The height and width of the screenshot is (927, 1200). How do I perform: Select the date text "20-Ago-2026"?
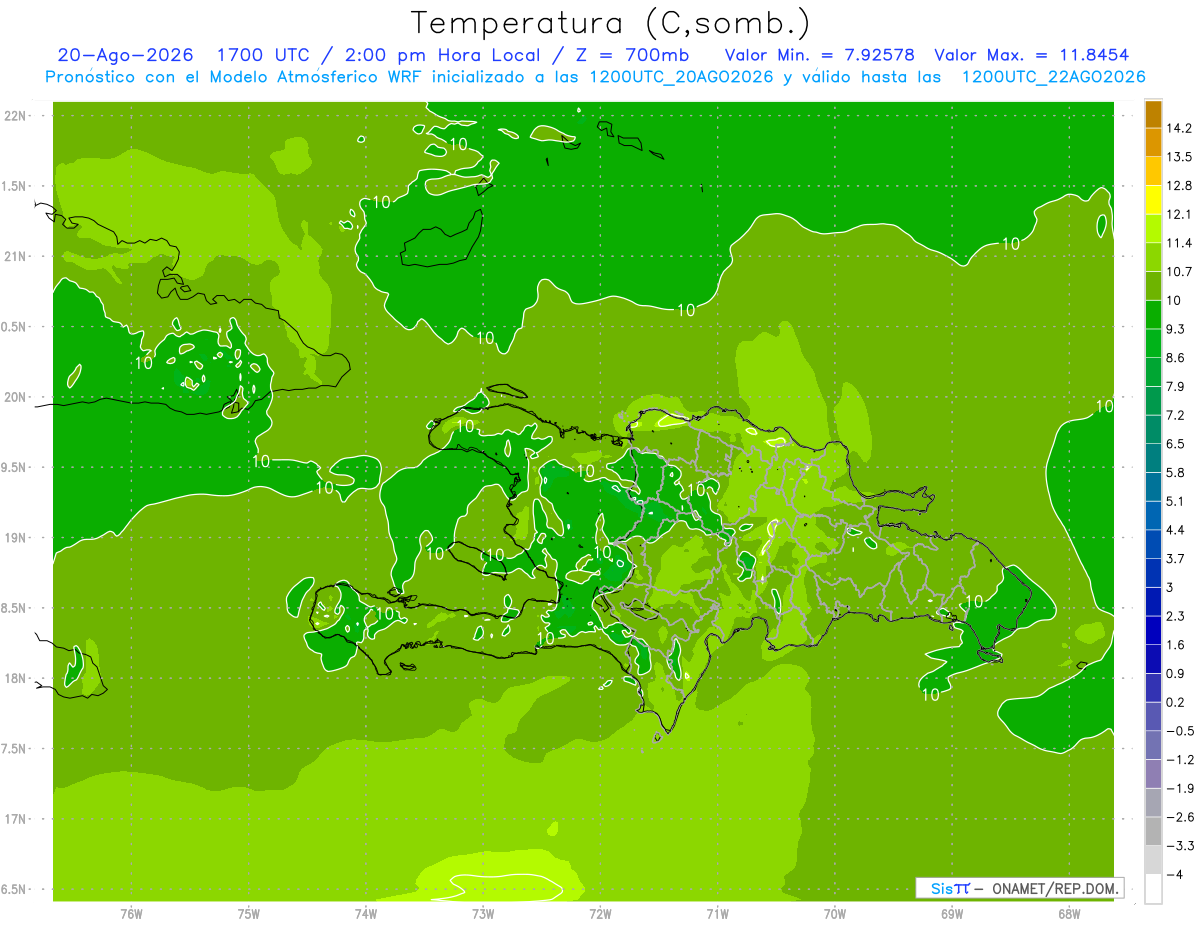tap(125, 55)
